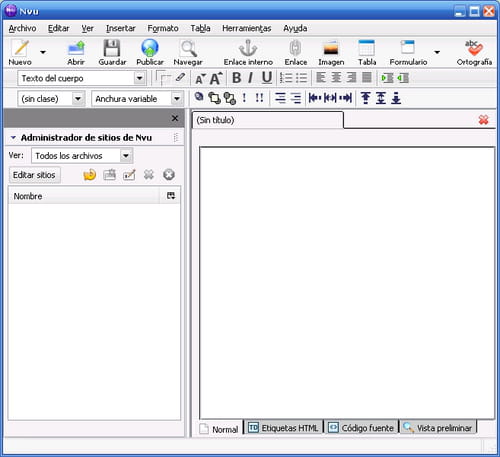The height and width of the screenshot is (457, 500).
Task: Apply emphasis with single exclamation icon
Action: pos(244,98)
